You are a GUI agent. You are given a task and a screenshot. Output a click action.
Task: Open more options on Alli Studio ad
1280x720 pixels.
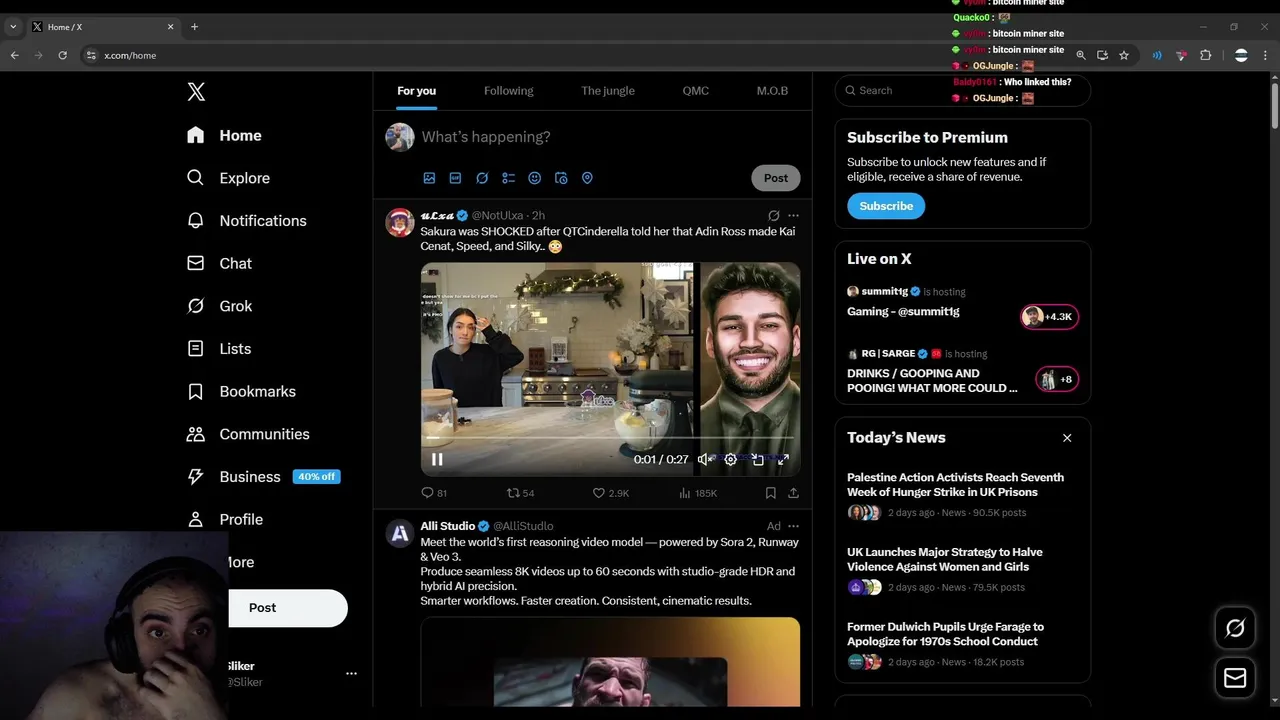[793, 526]
